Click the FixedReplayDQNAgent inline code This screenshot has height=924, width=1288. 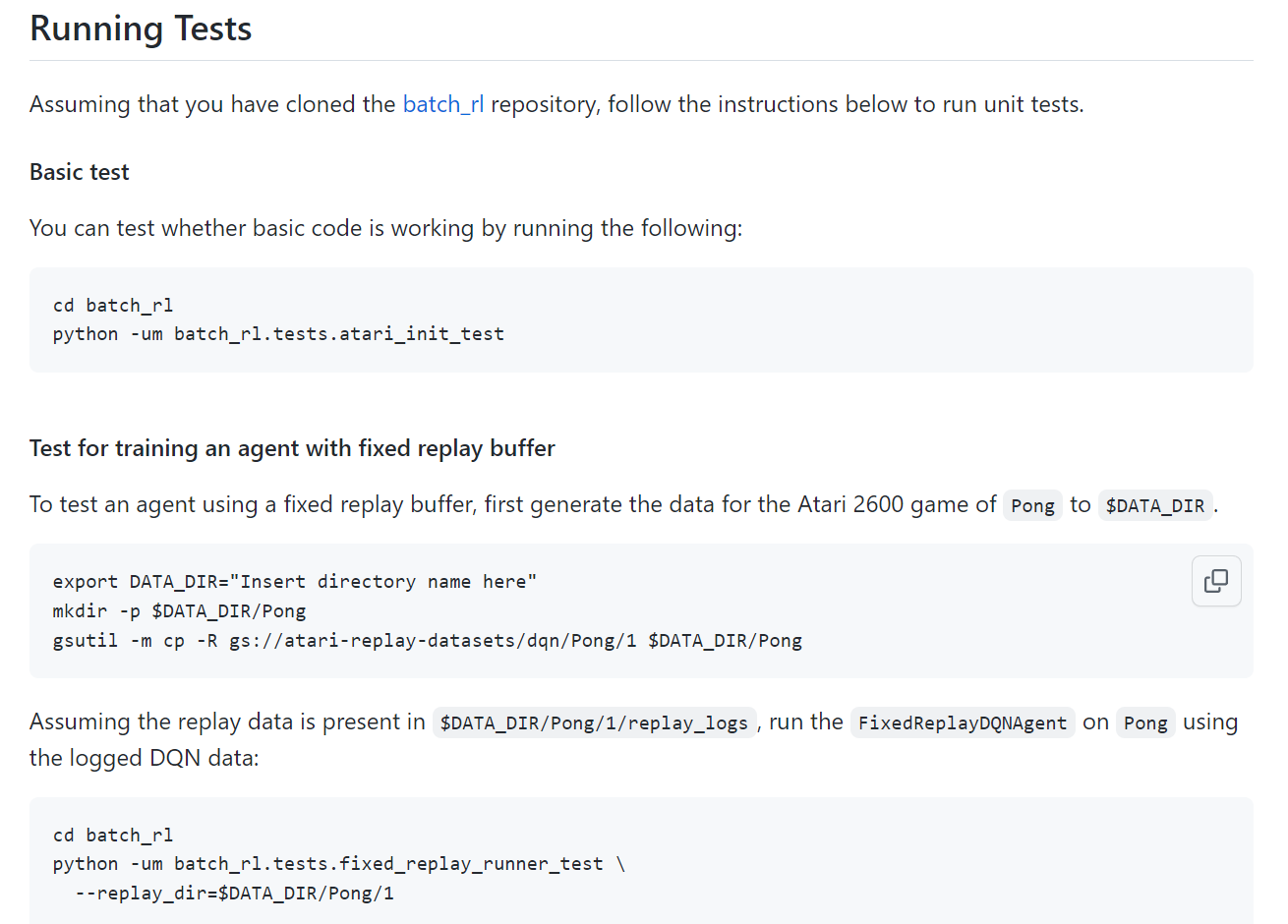(962, 723)
